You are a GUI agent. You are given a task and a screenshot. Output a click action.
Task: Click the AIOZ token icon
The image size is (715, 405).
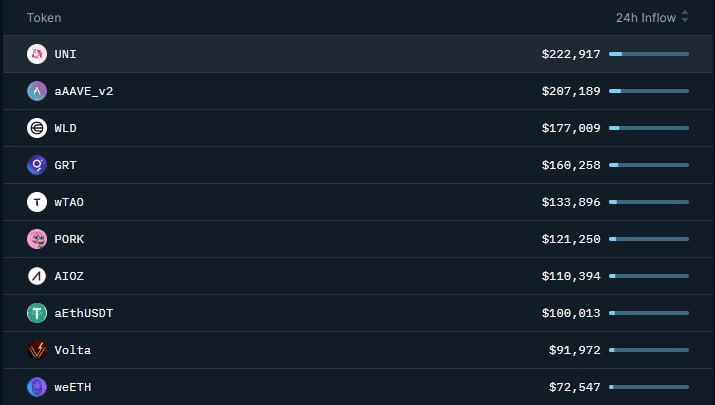tap(37, 276)
